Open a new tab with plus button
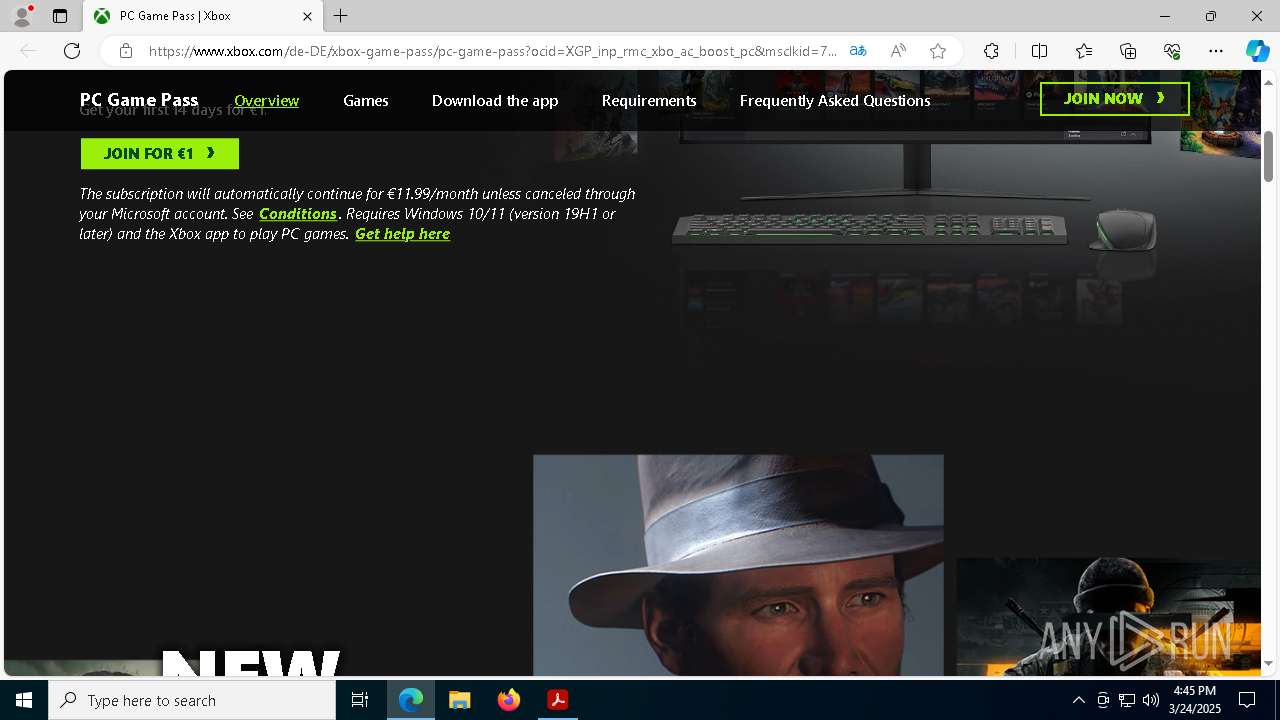 click(341, 16)
